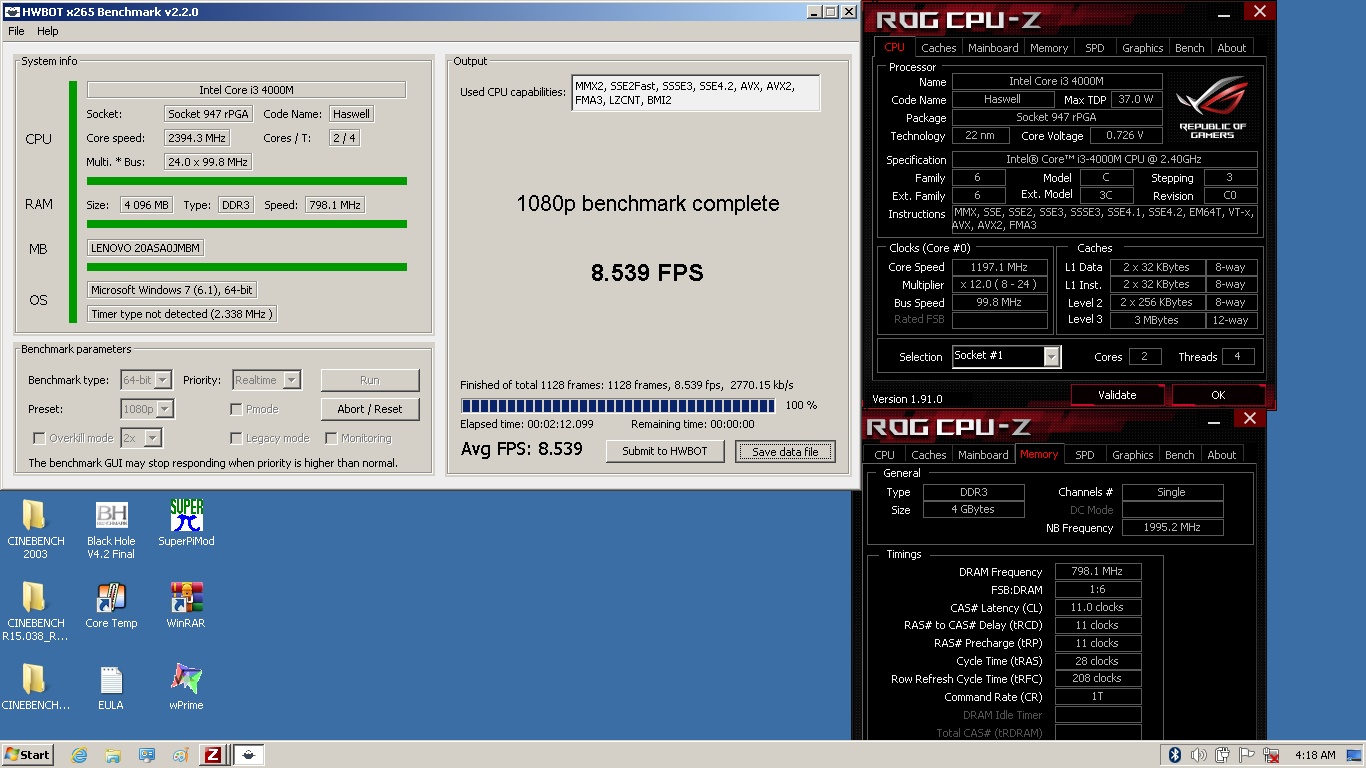Click the LENOVO 20ASA0JMBM motherboard field
This screenshot has width=1366, height=768.
(145, 248)
